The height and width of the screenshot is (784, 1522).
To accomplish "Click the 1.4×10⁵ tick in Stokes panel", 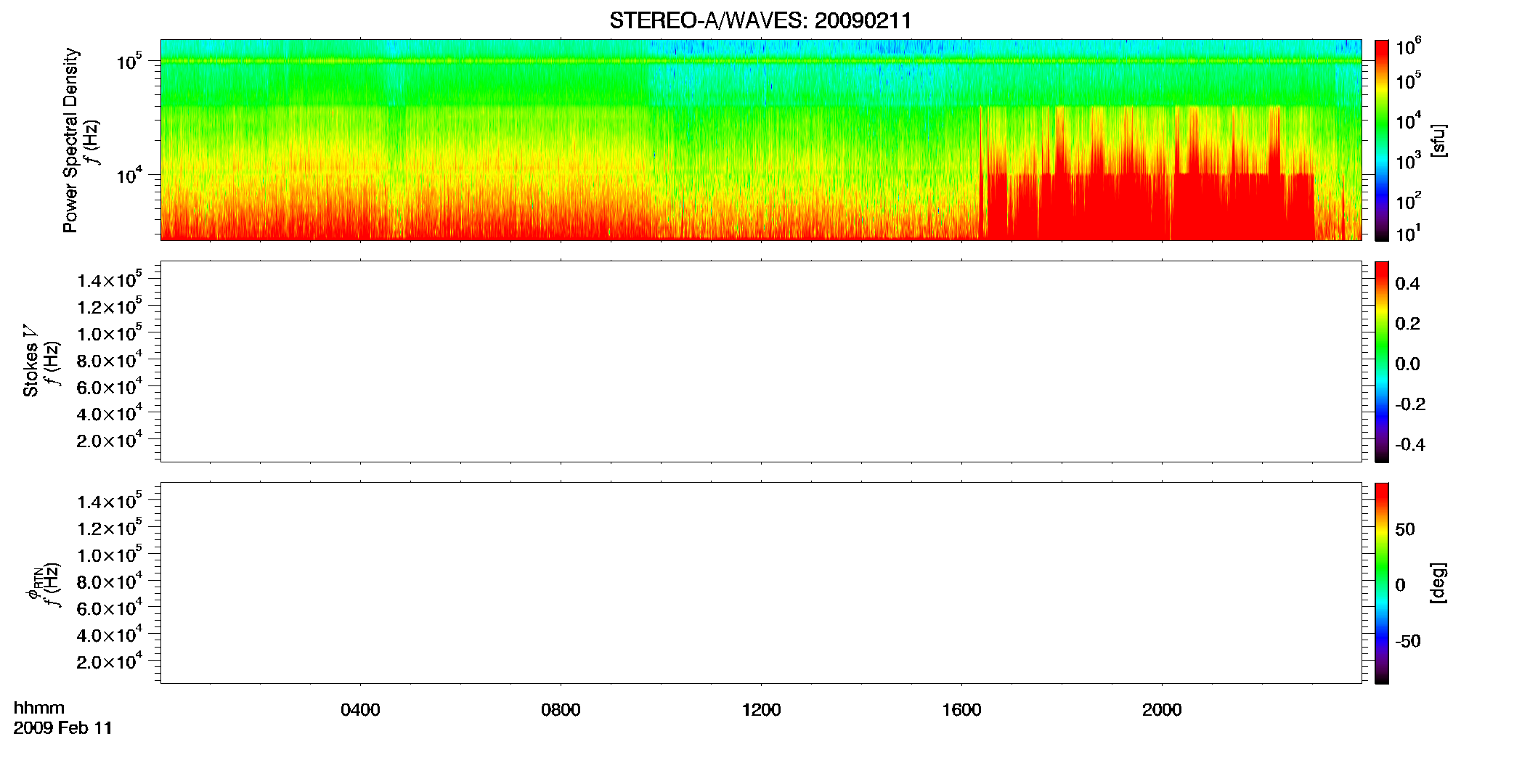I will point(110,279).
